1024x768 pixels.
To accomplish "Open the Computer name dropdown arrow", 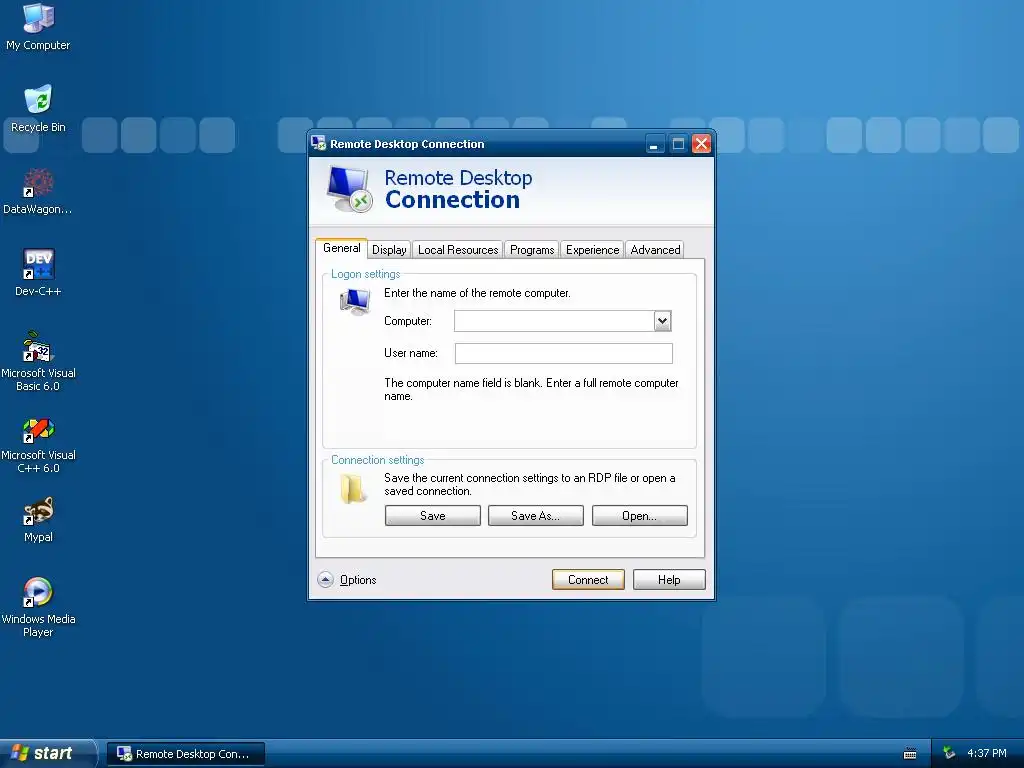I will 662,321.
